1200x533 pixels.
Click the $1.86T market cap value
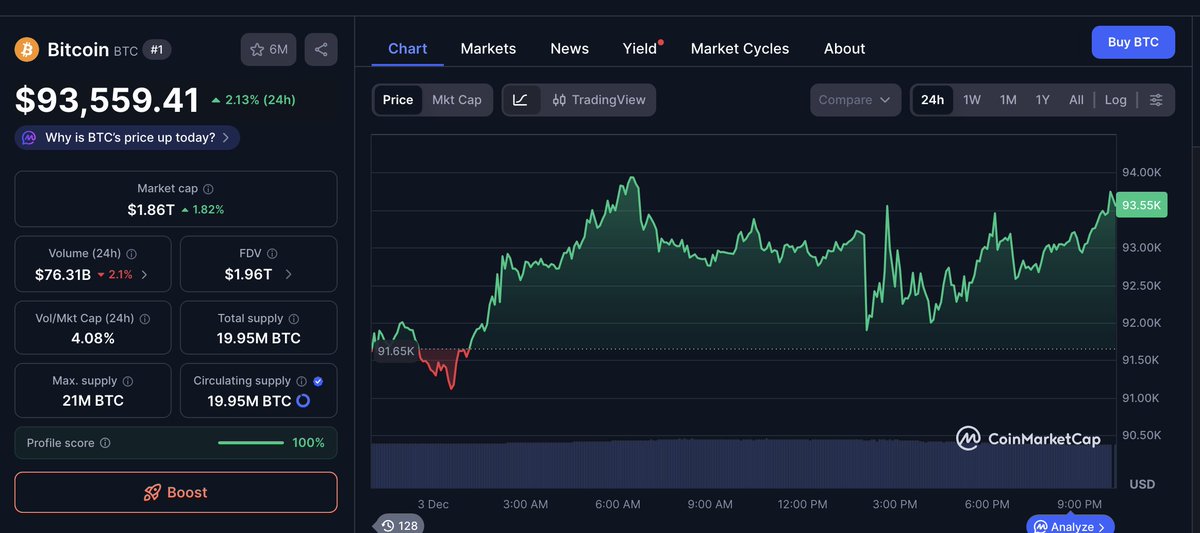(150, 209)
